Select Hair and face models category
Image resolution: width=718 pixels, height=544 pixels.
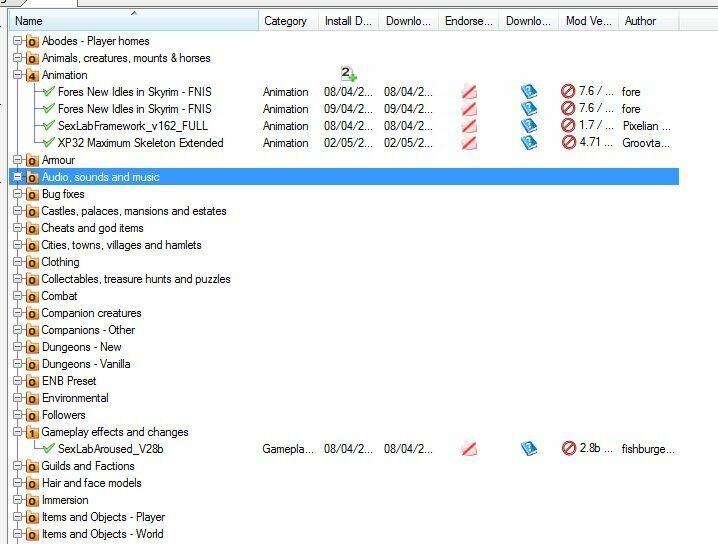coord(92,483)
